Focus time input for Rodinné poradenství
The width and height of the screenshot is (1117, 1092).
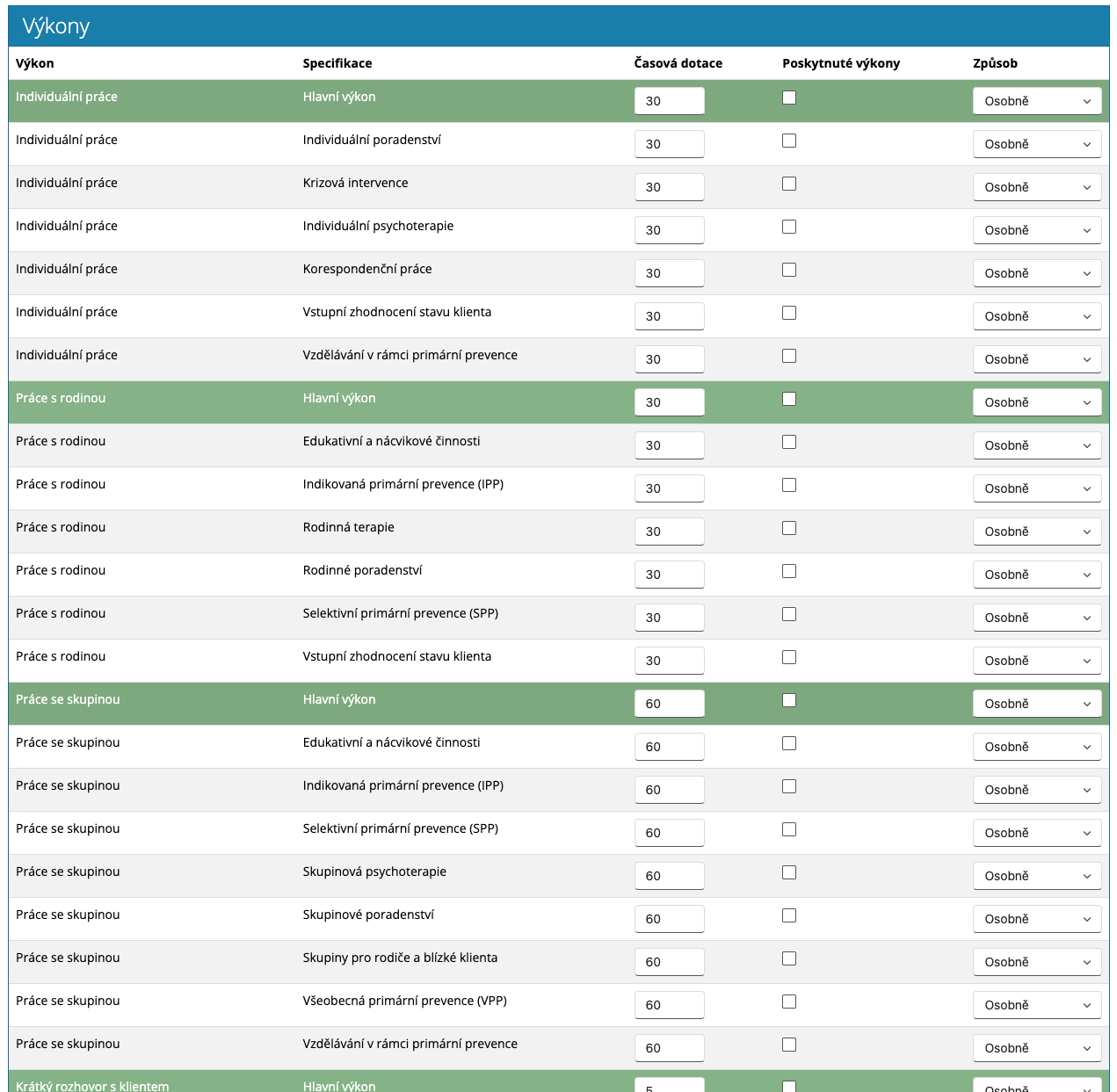670,575
